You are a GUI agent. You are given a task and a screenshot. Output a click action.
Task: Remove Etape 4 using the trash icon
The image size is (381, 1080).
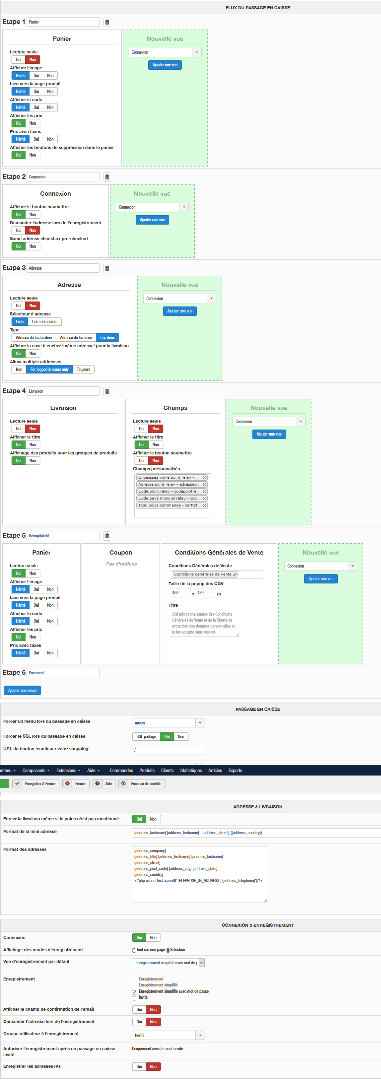pyautogui.click(x=106, y=391)
